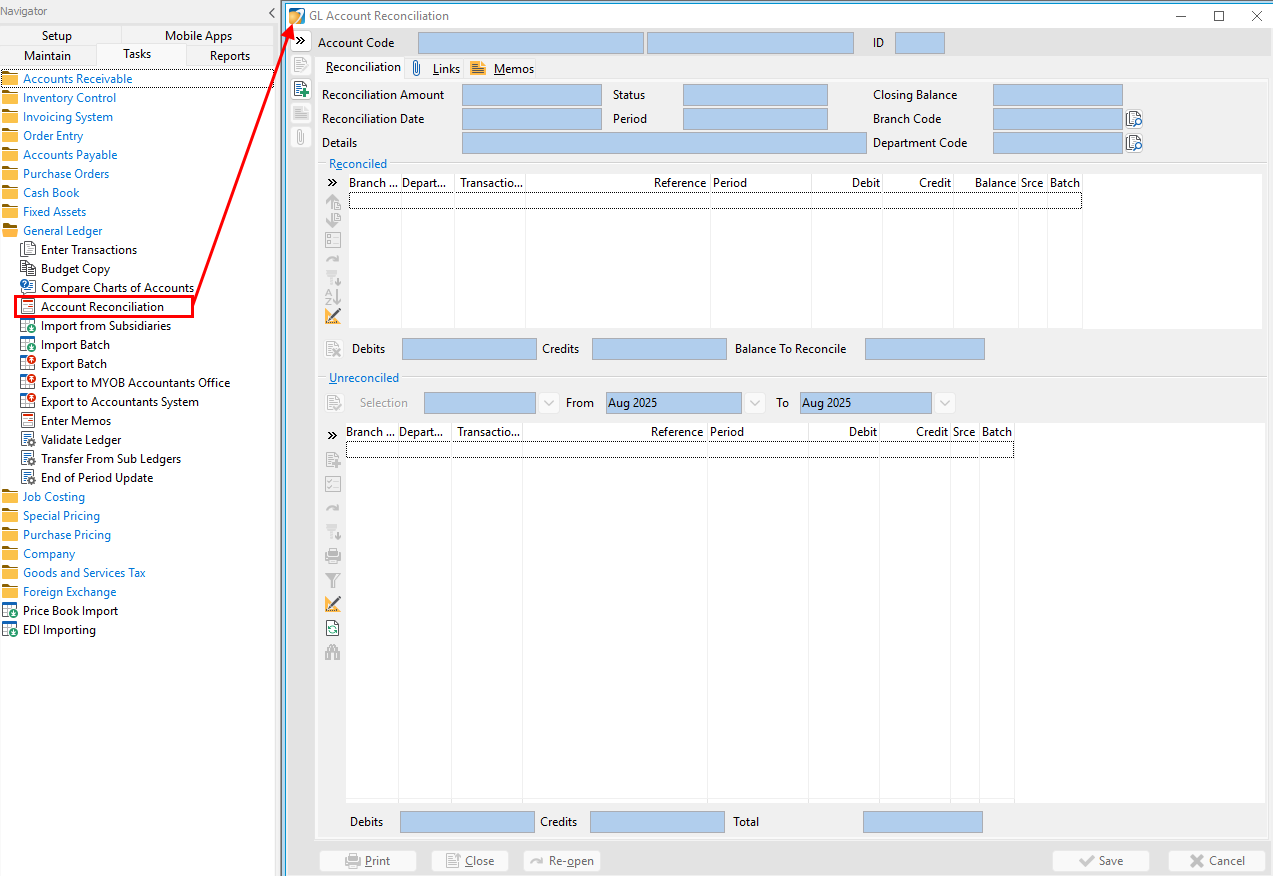The image size is (1273, 876).
Task: Click the Close button at bottom
Action: [470, 861]
